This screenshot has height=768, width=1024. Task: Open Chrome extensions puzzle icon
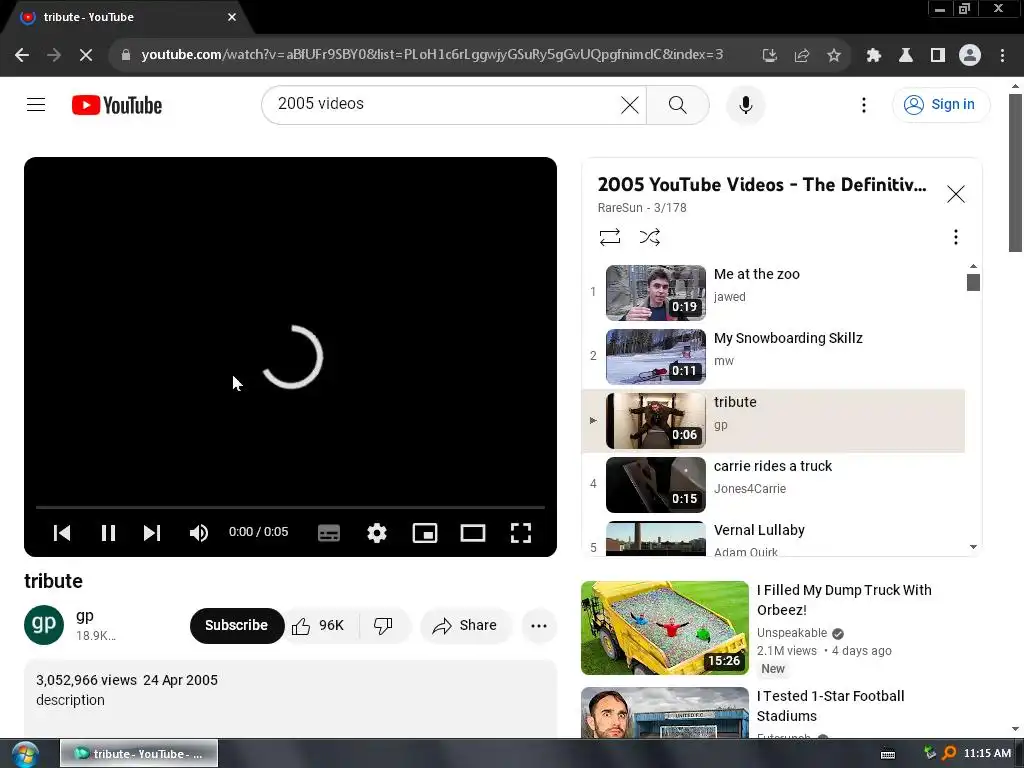click(874, 55)
